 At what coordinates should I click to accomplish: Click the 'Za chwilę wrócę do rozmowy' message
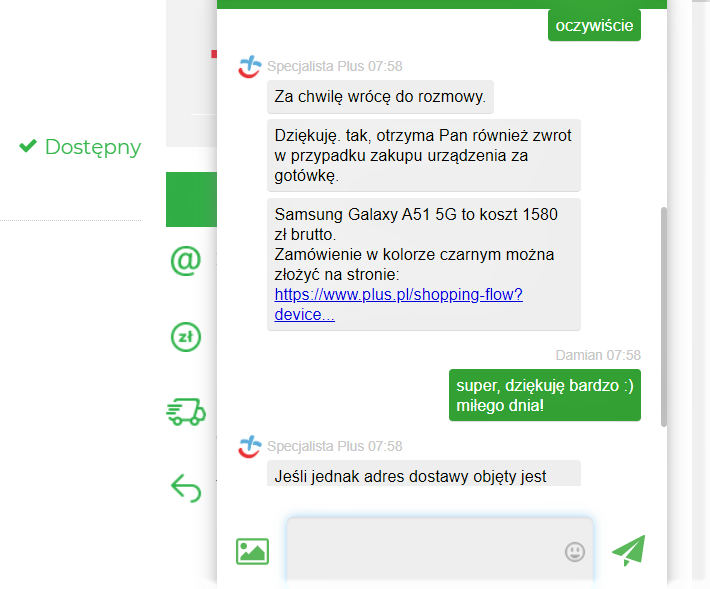coord(380,97)
